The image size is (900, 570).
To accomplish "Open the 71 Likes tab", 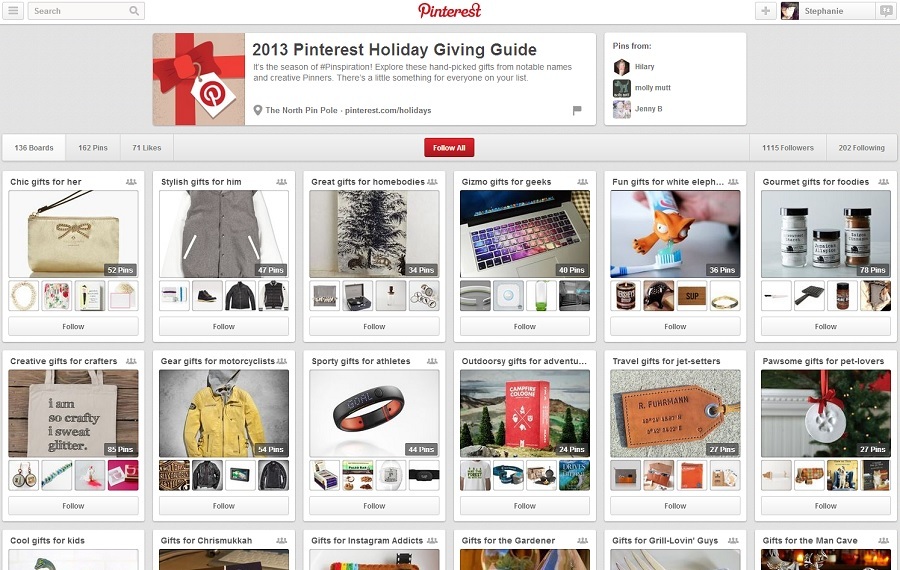I will 146,148.
